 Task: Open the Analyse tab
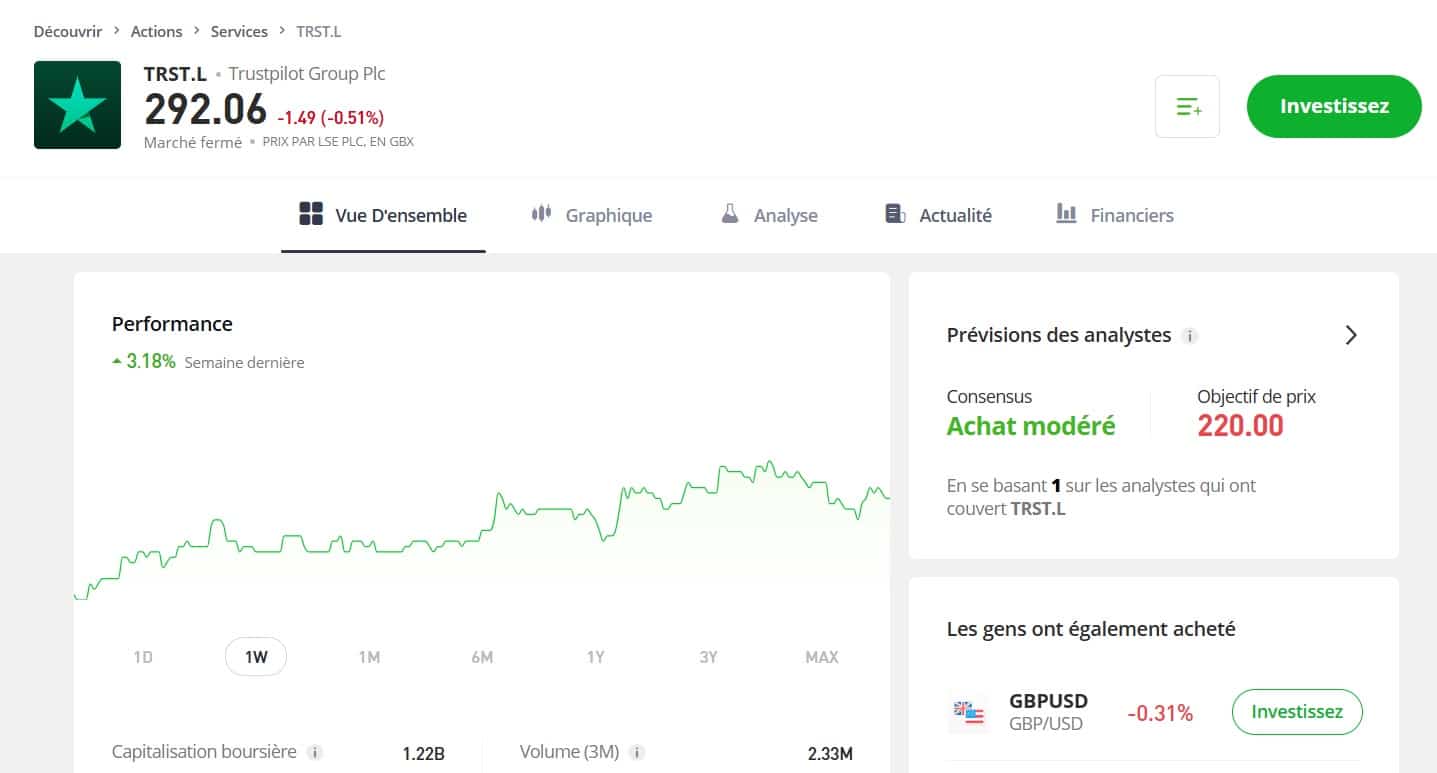click(x=770, y=215)
